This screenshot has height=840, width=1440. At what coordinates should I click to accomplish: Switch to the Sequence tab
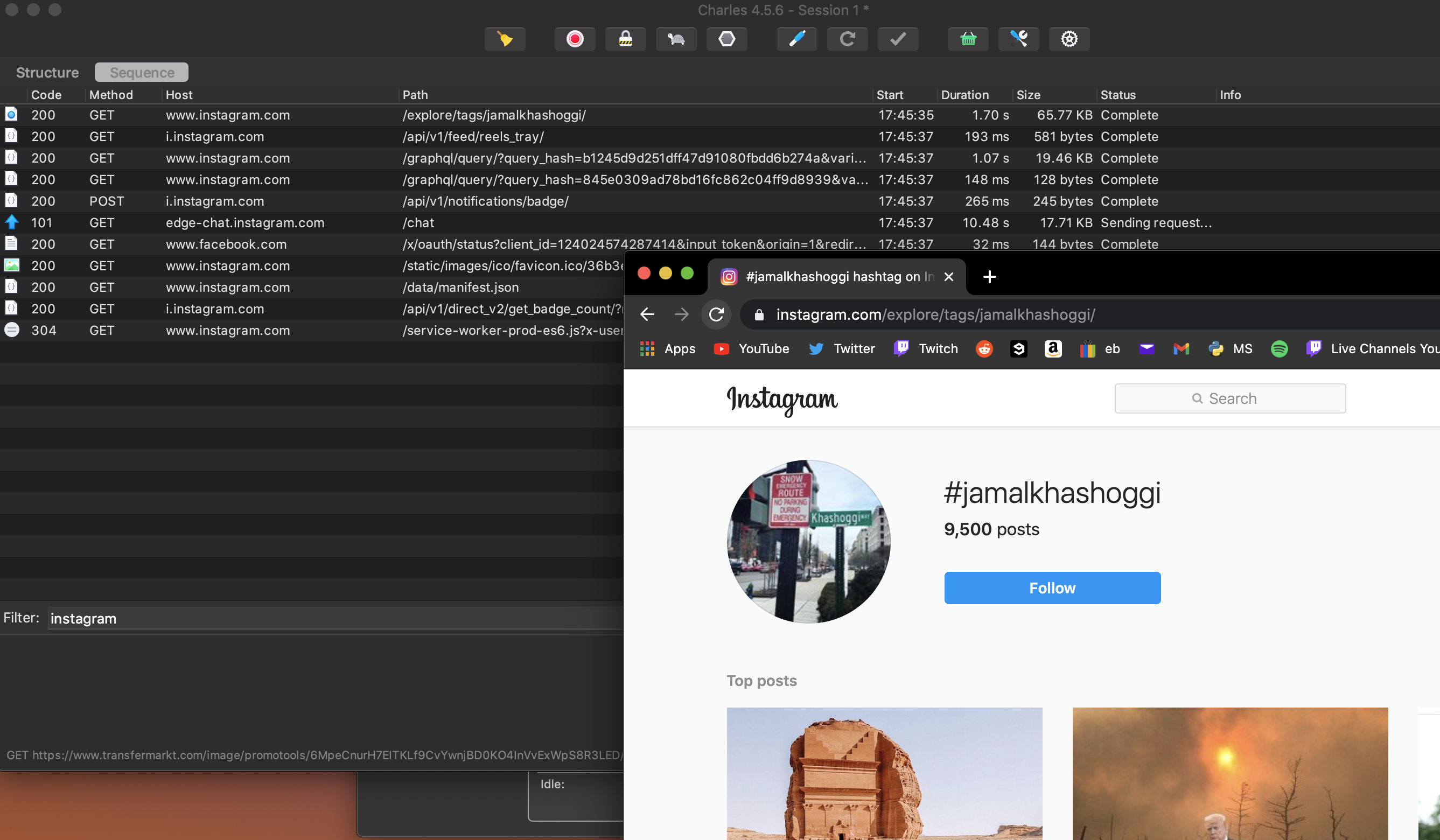142,73
